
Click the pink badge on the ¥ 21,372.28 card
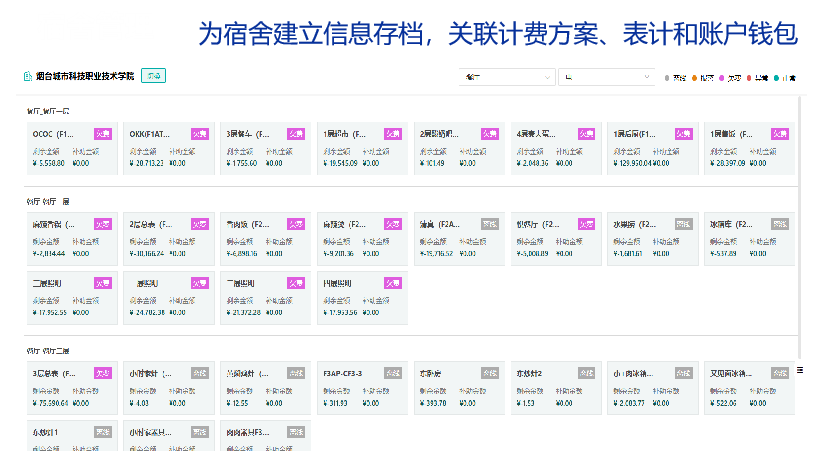click(296, 283)
